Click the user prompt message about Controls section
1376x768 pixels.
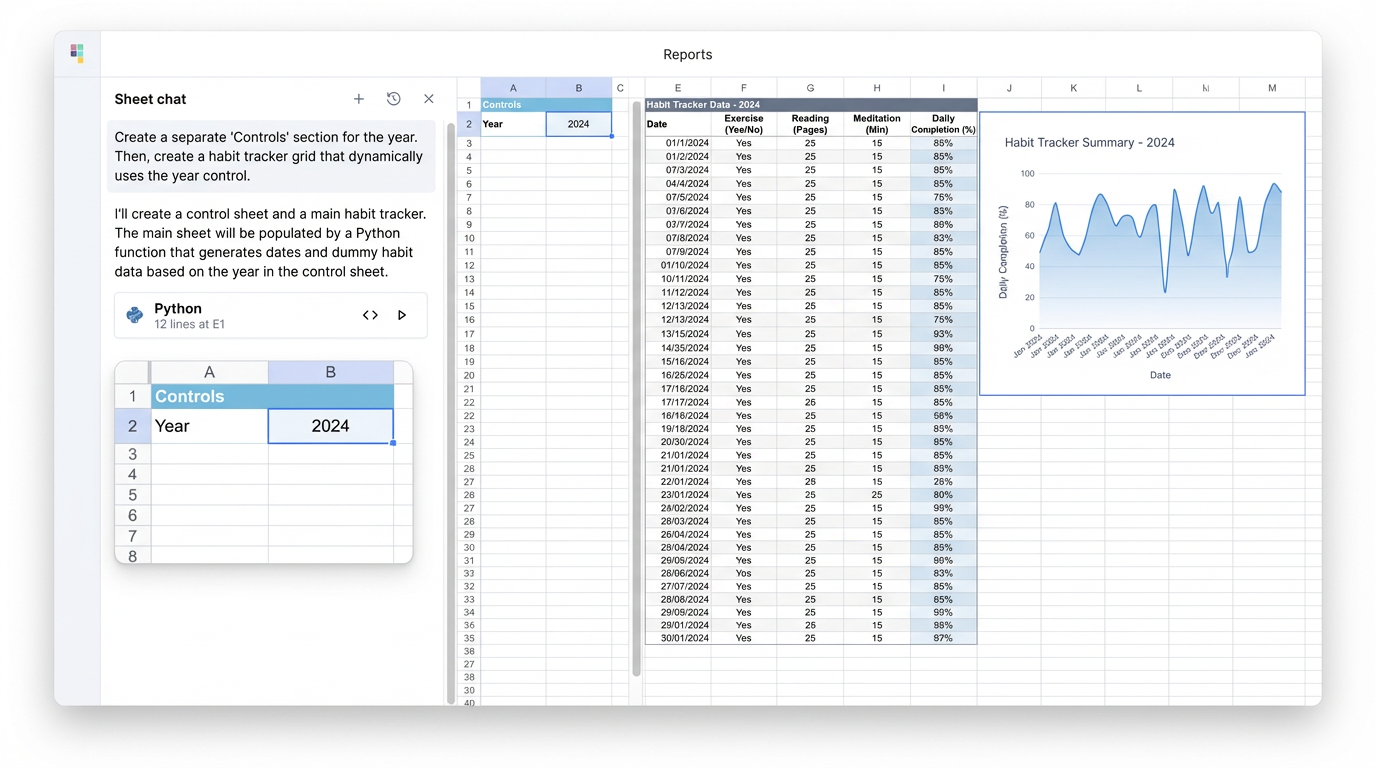click(271, 156)
